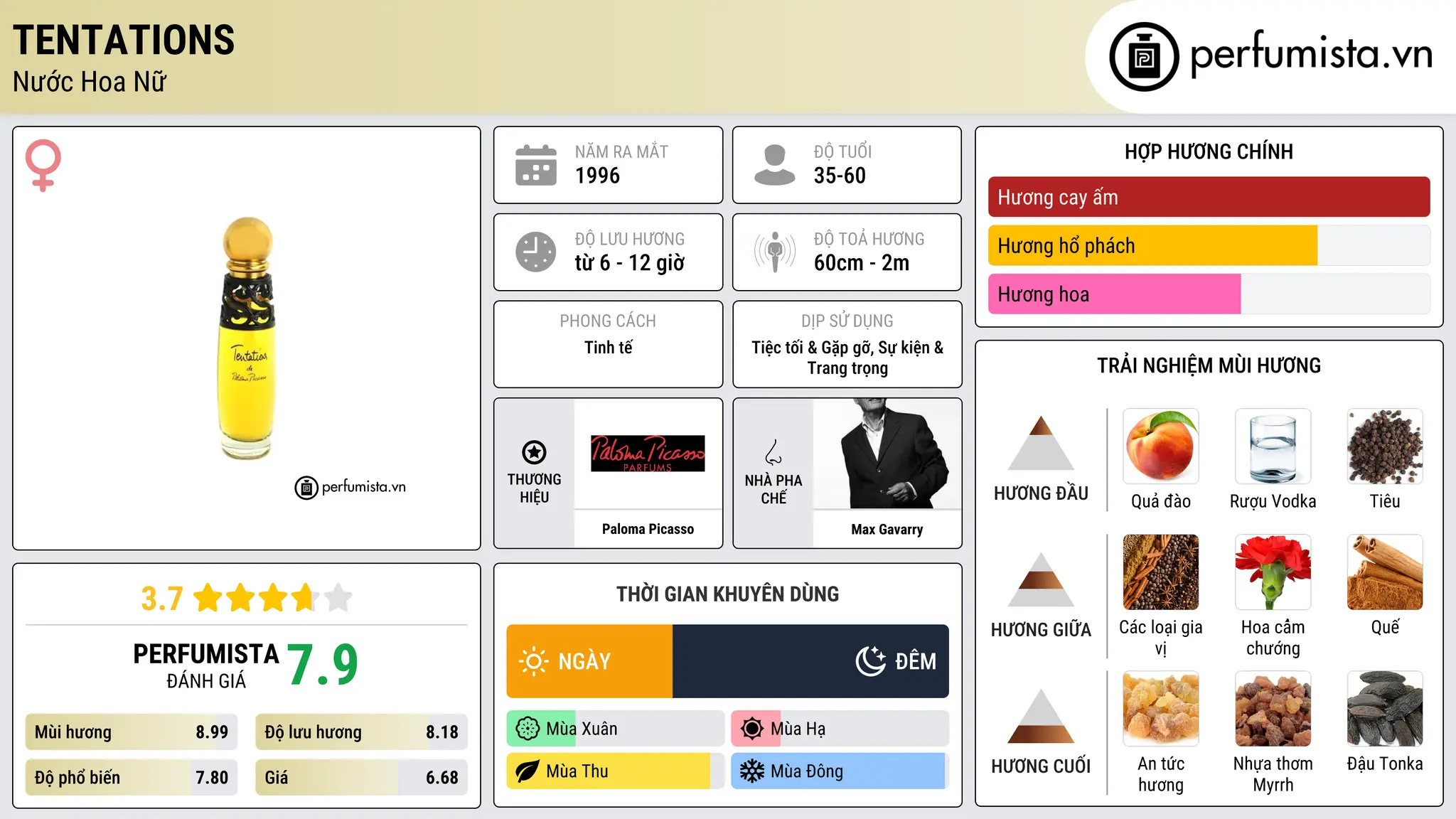1456x819 pixels.
Task: Open the Paloma Picasso Parfums brand logo
Action: point(648,454)
